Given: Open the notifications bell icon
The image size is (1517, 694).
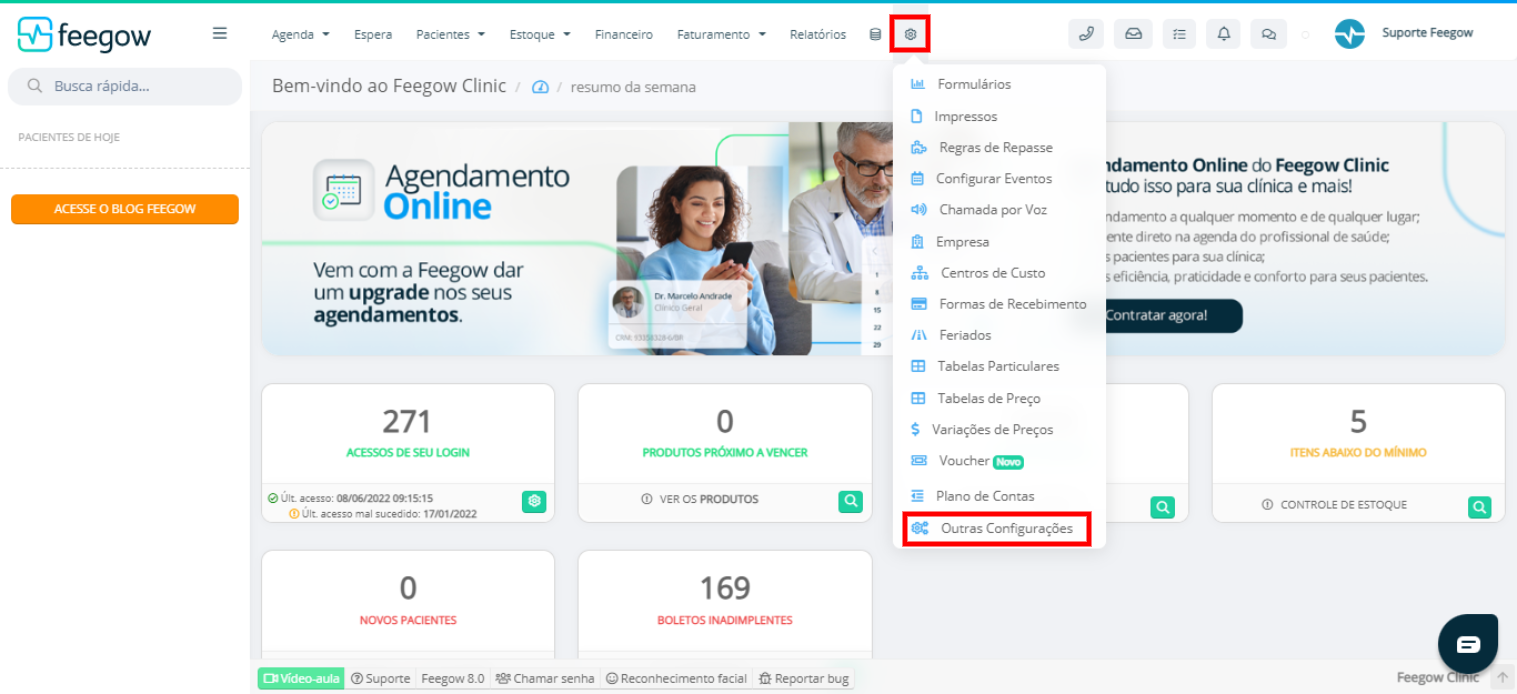Looking at the screenshot, I should point(1224,34).
